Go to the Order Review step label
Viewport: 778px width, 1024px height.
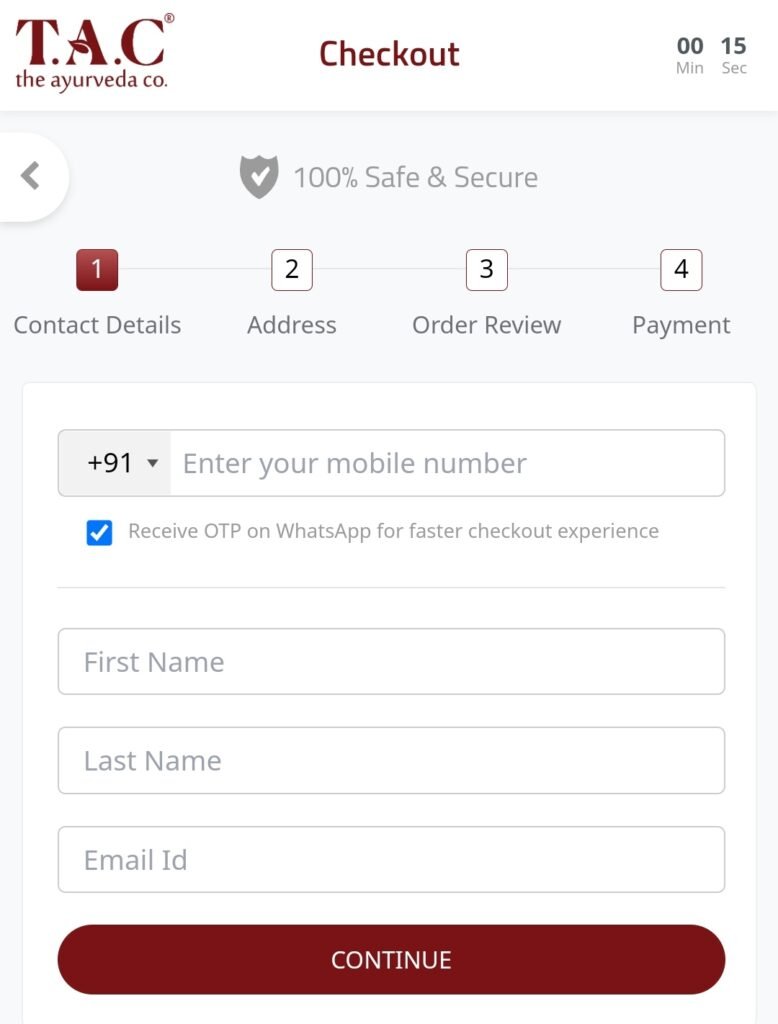click(487, 325)
